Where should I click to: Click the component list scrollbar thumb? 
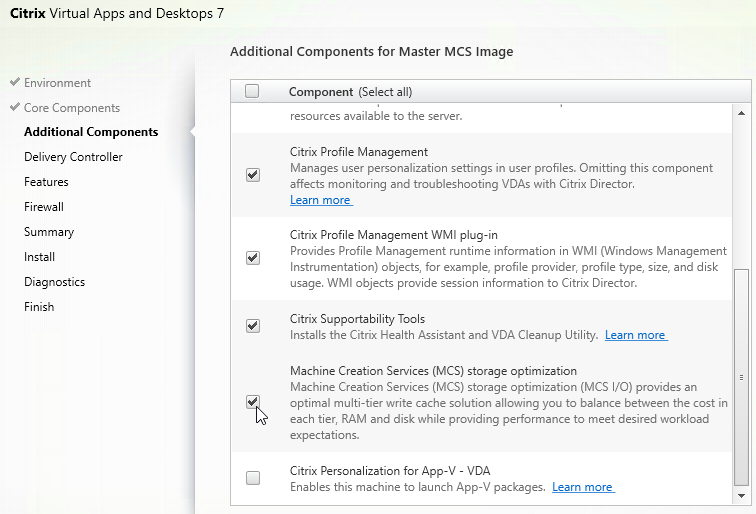(x=741, y=378)
